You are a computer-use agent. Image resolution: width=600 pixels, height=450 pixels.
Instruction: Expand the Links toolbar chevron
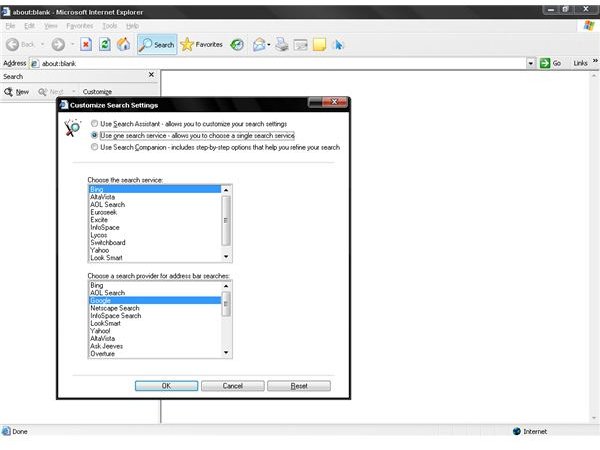tap(595, 61)
